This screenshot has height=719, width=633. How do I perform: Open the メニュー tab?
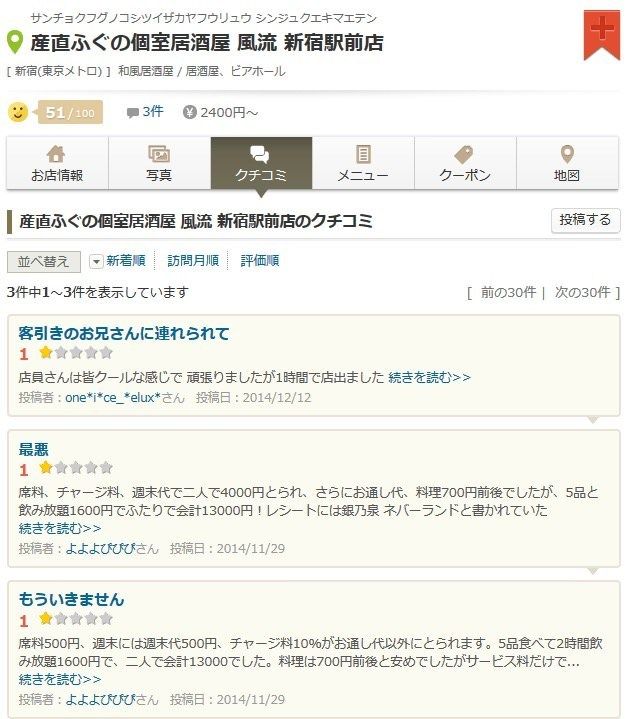click(363, 163)
